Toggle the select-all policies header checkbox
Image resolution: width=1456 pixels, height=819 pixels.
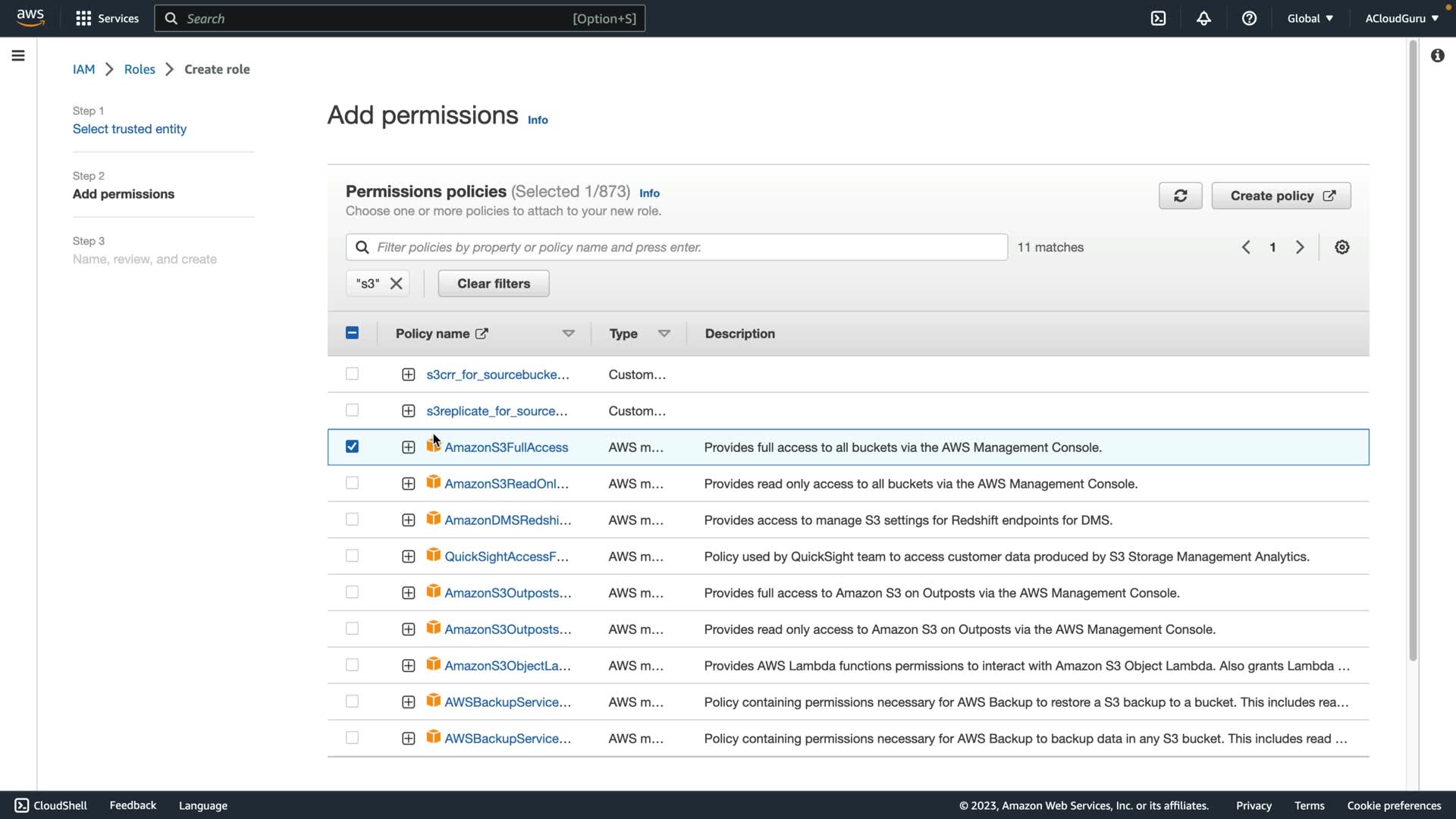(x=352, y=333)
